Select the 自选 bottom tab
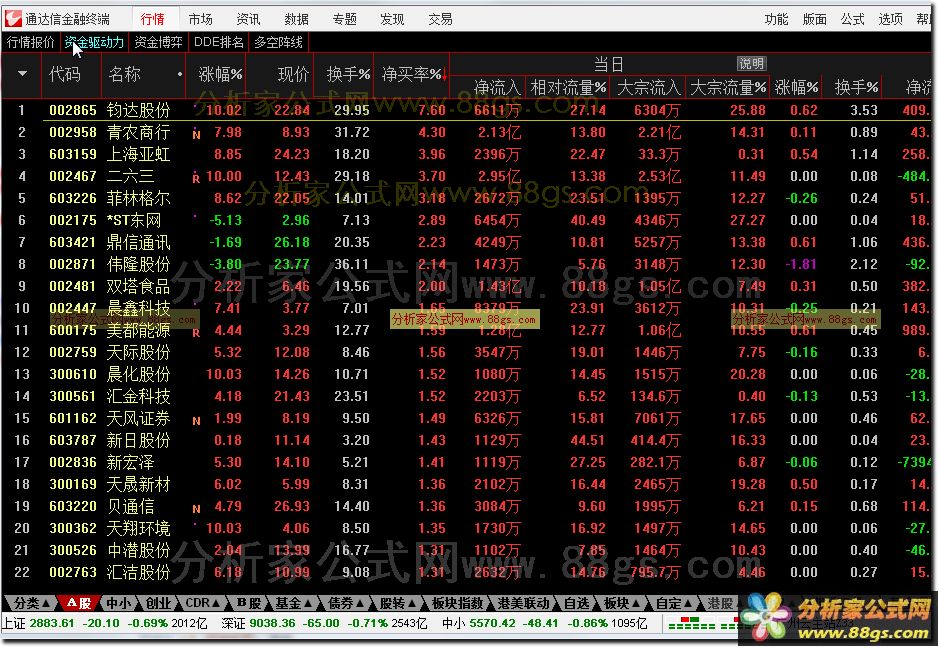 pyautogui.click(x=576, y=603)
